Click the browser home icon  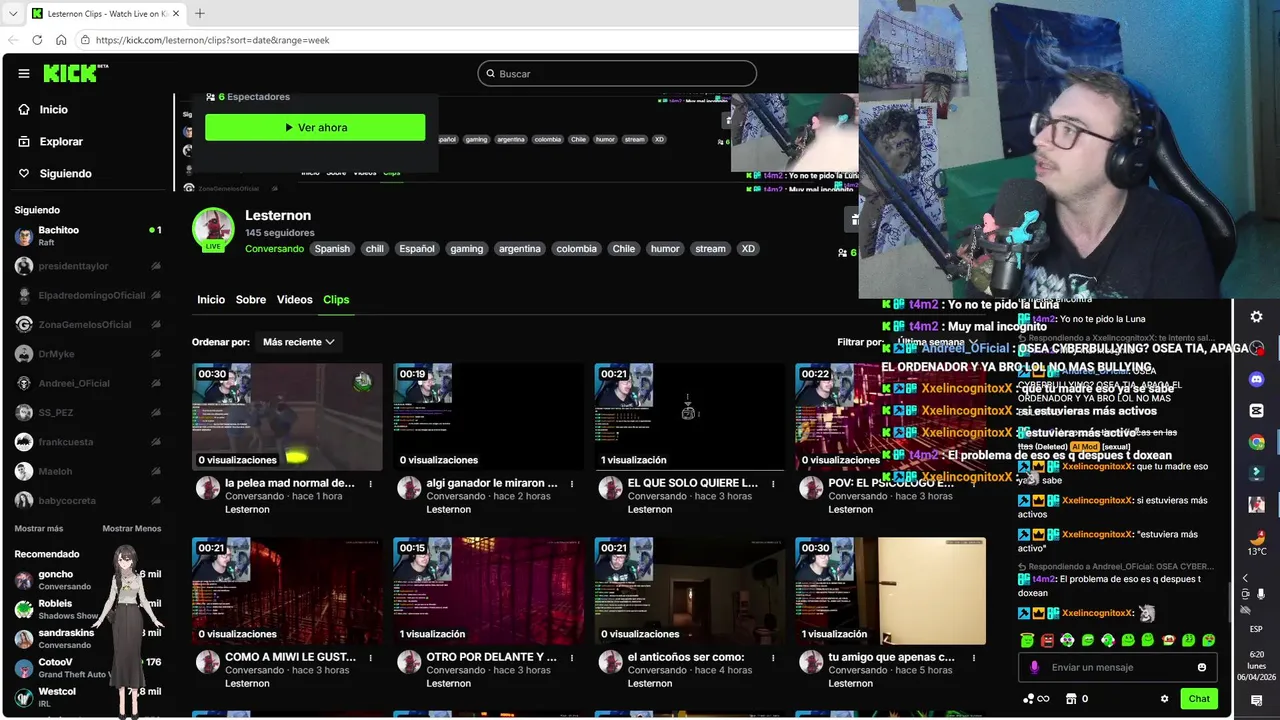61,40
